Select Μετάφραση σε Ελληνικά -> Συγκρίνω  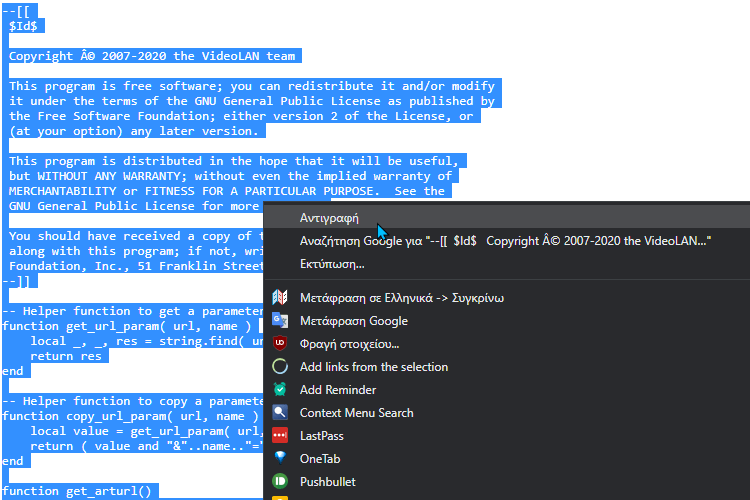point(507,298)
